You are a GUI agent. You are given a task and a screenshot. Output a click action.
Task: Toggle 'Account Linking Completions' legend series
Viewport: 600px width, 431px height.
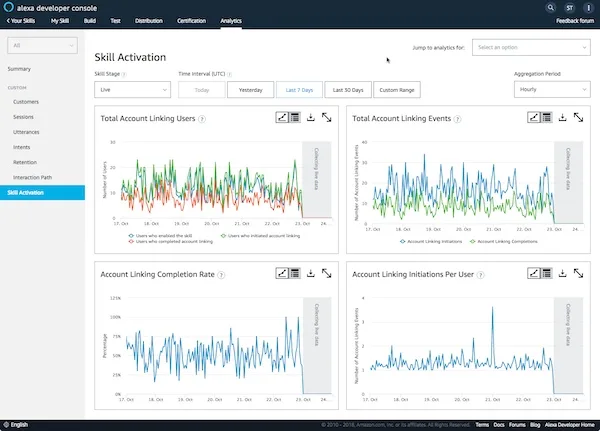click(504, 242)
